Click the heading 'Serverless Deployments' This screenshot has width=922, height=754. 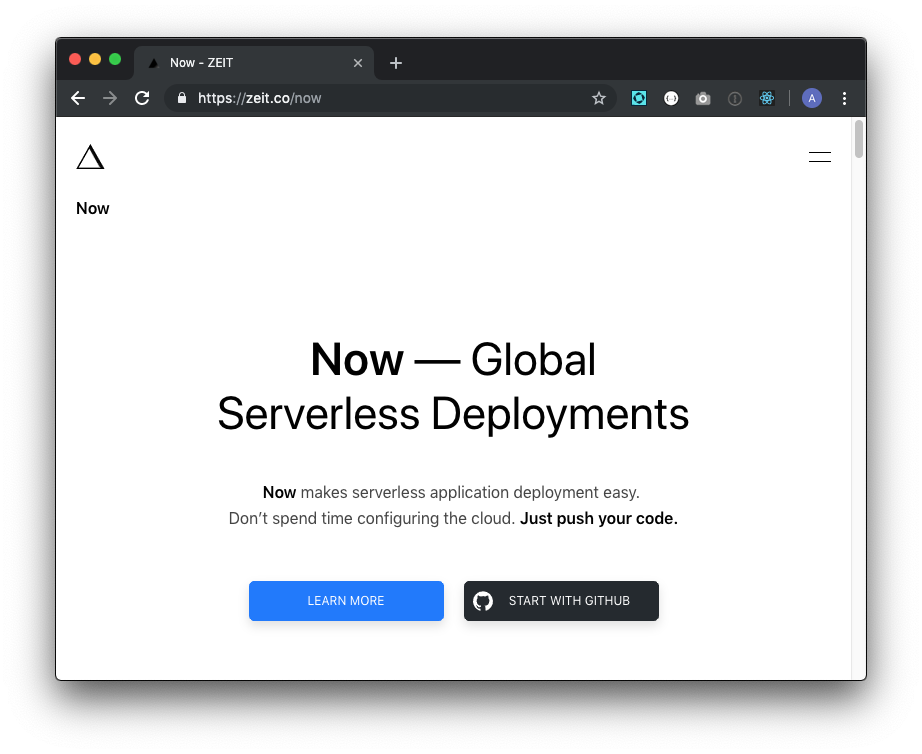pyautogui.click(x=453, y=413)
